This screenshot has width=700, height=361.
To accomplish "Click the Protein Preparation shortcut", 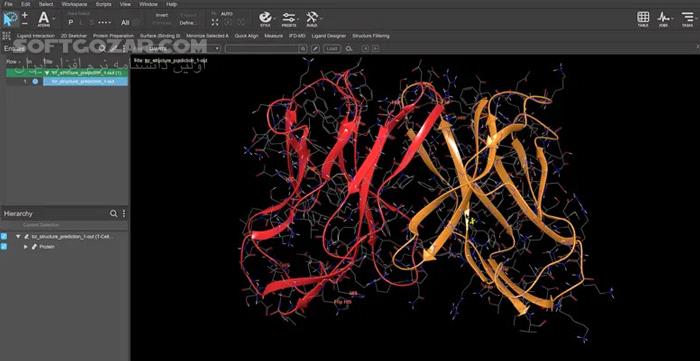I will click(113, 36).
